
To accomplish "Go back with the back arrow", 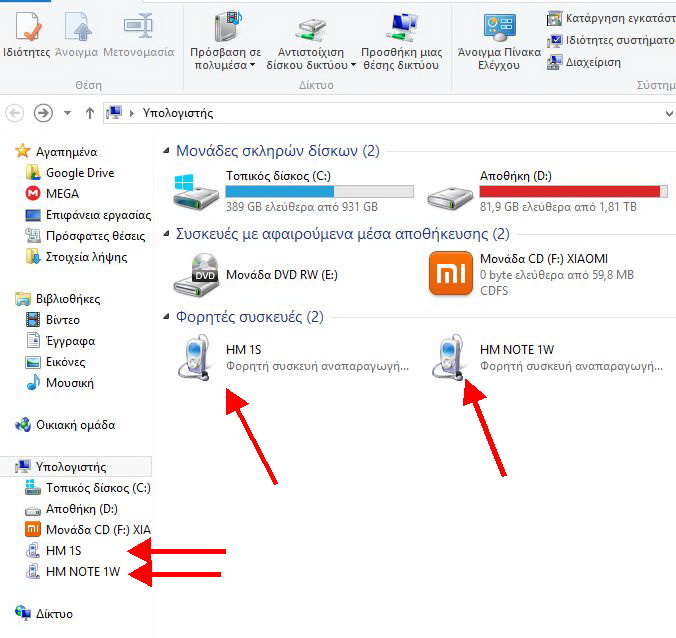I will tap(15, 113).
